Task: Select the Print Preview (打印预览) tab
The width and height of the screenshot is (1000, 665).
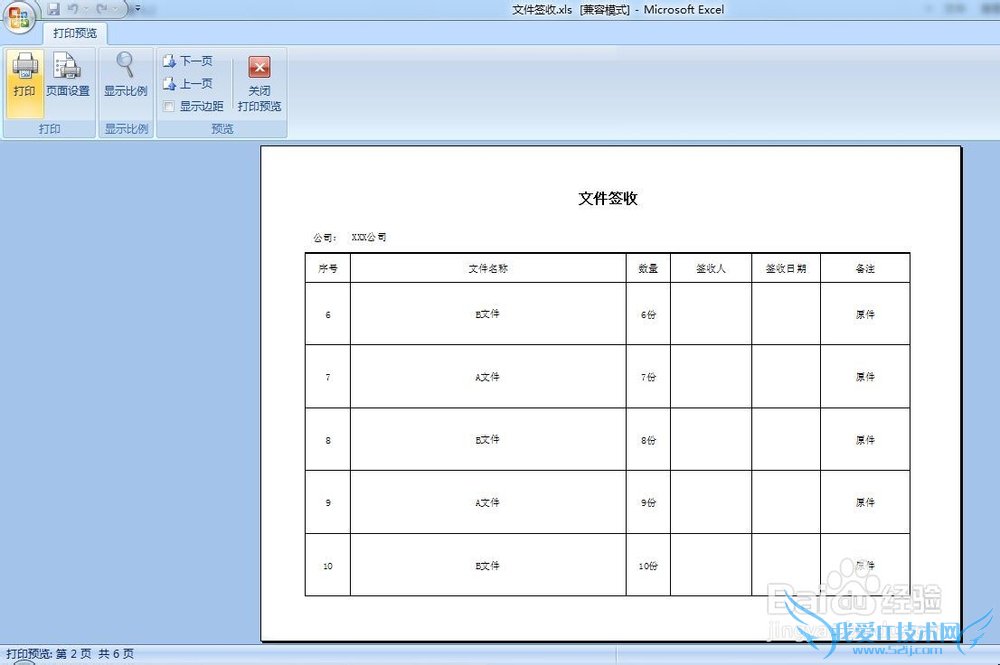Action: pos(75,33)
